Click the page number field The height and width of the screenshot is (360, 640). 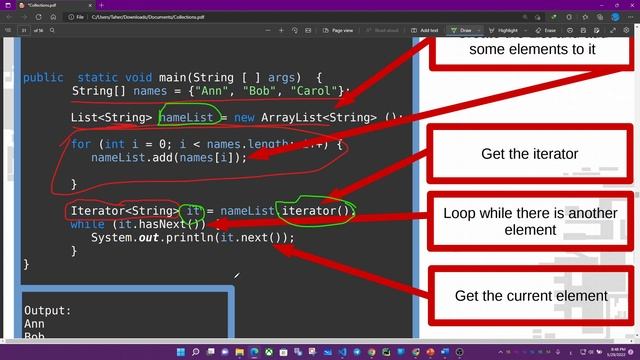[24, 30]
